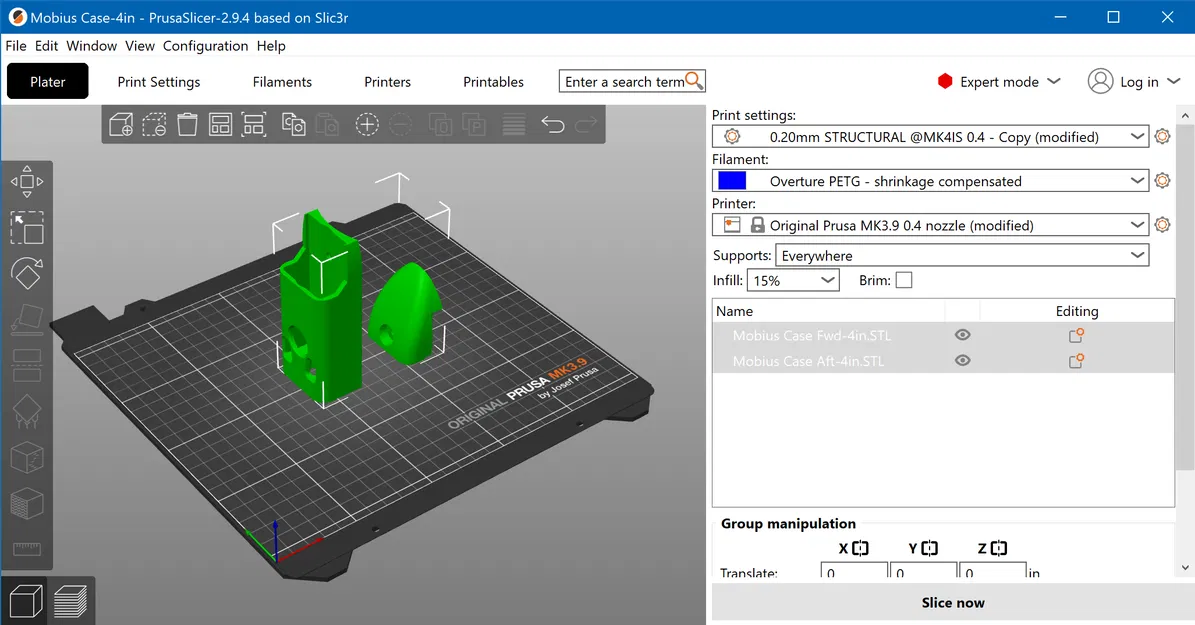Click the Variable layer height icon
The image size is (1195, 625).
[x=514, y=124]
